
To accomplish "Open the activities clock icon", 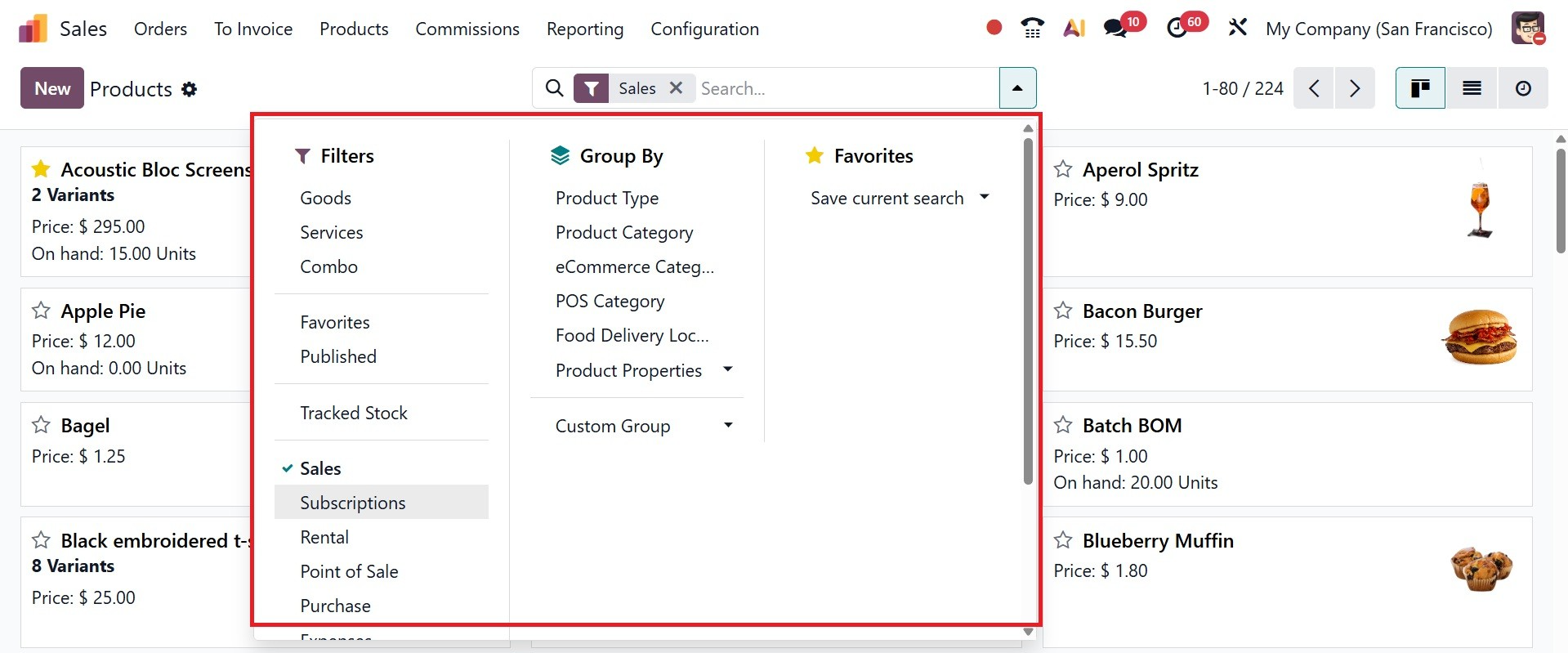I will [x=1177, y=29].
